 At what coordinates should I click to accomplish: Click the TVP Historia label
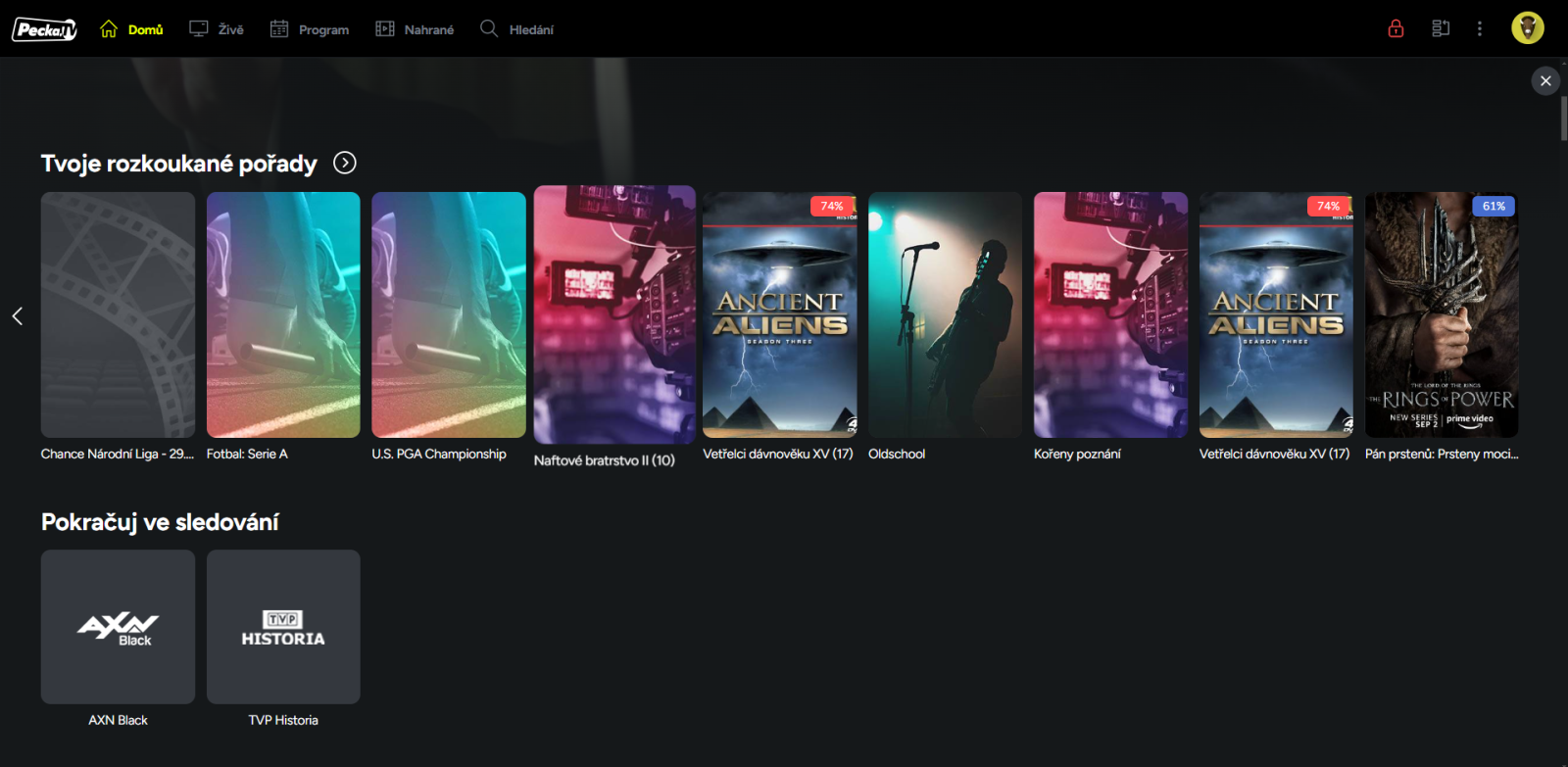[283, 720]
